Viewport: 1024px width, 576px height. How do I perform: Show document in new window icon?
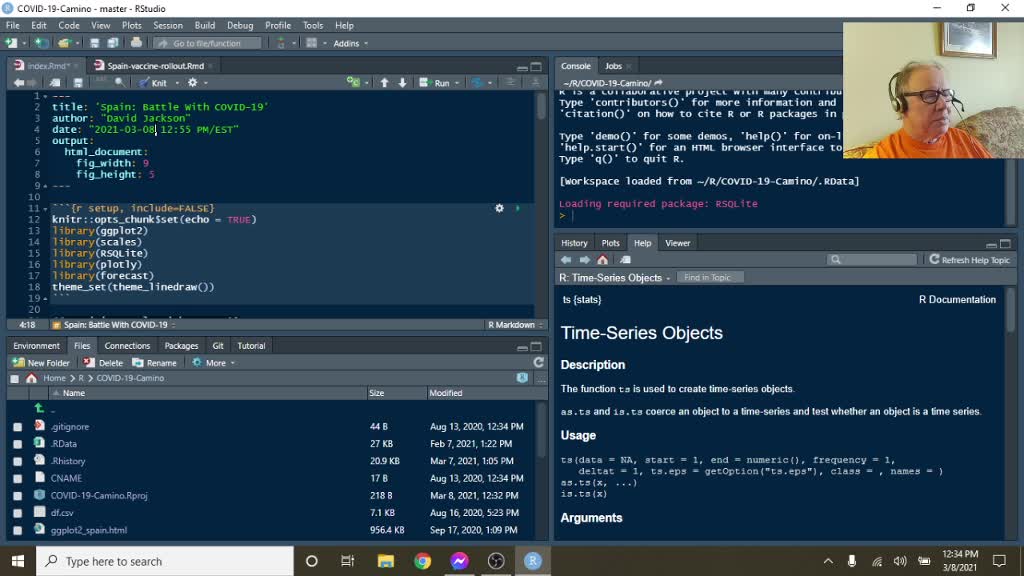[x=56, y=83]
